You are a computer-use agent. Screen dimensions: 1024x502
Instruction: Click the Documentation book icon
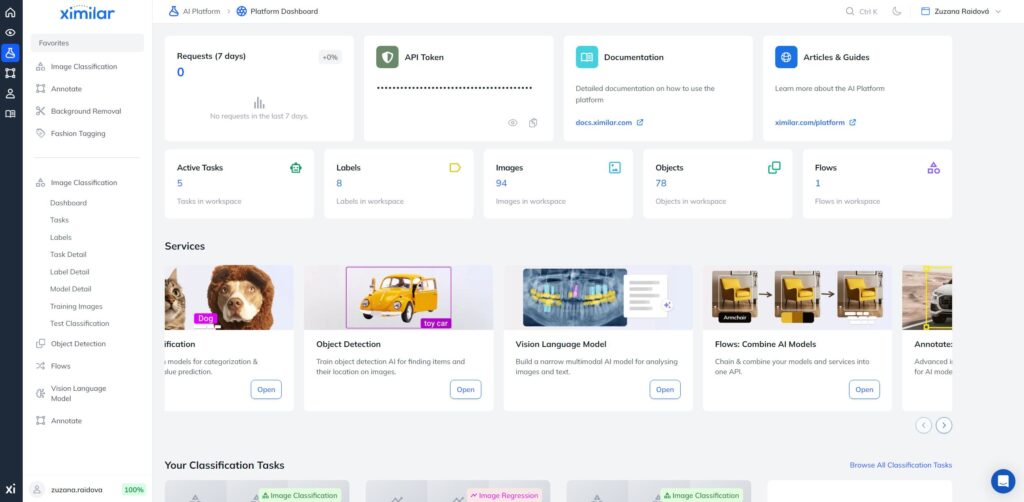(586, 57)
